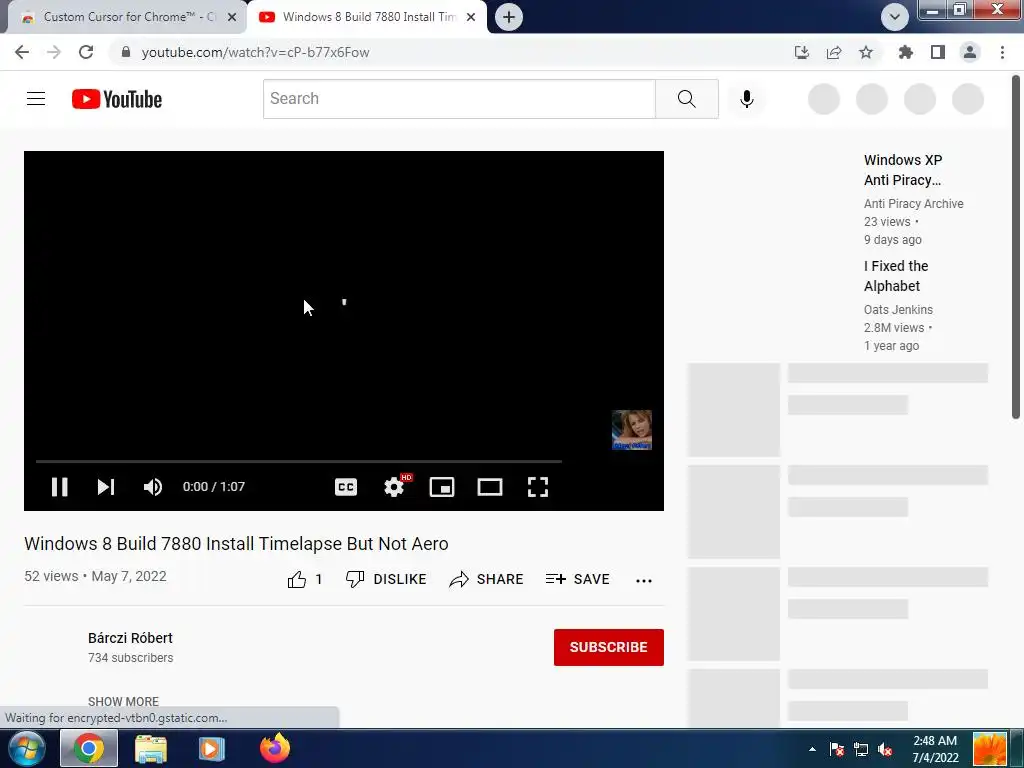Toggle Chrome side panel
This screenshot has width=1024, height=768.
click(x=938, y=52)
